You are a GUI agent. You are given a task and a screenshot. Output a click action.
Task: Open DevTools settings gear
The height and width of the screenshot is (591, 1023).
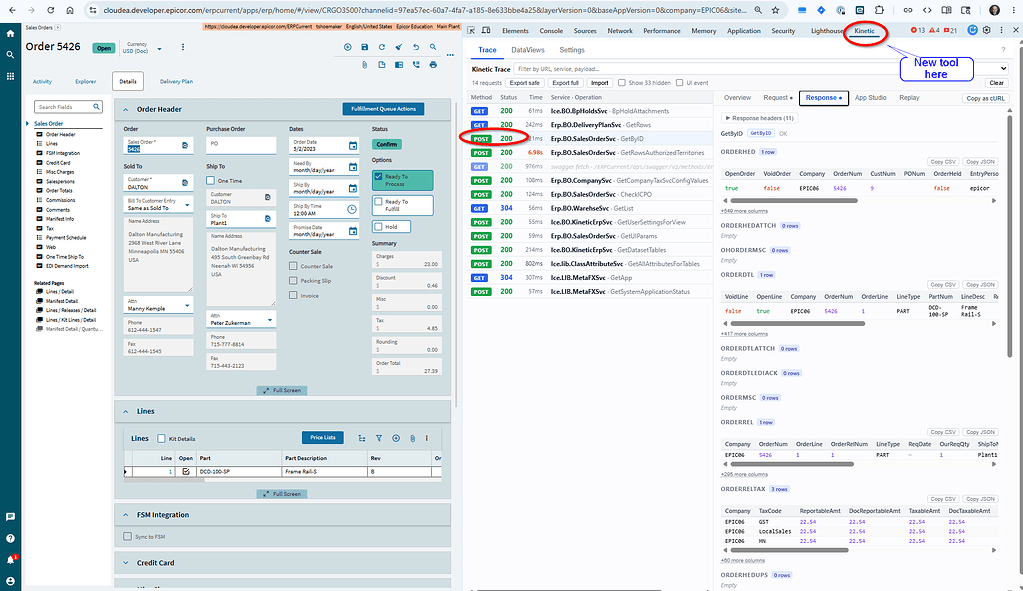pyautogui.click(x=986, y=30)
